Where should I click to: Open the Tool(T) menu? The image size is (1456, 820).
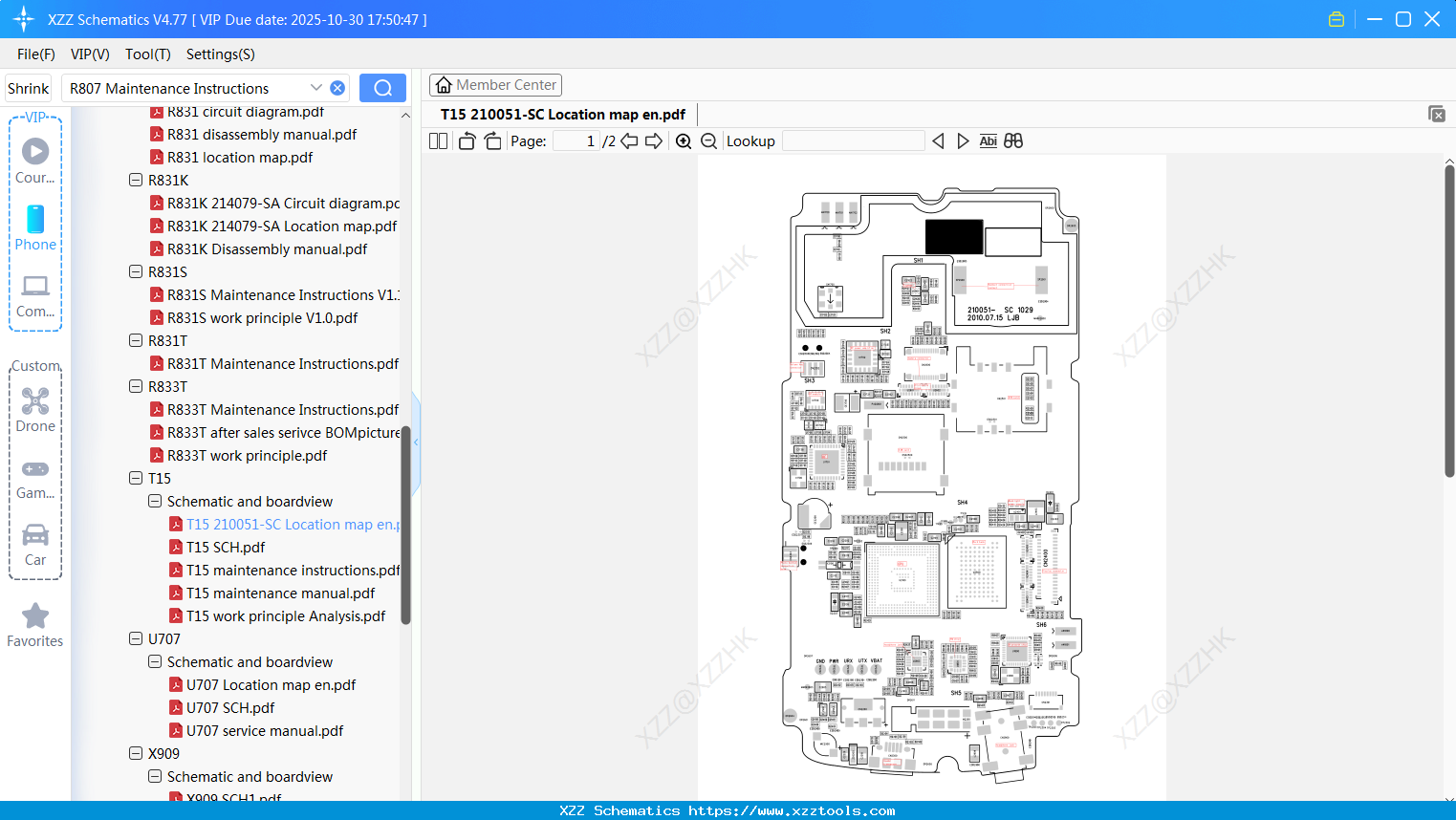tap(148, 54)
